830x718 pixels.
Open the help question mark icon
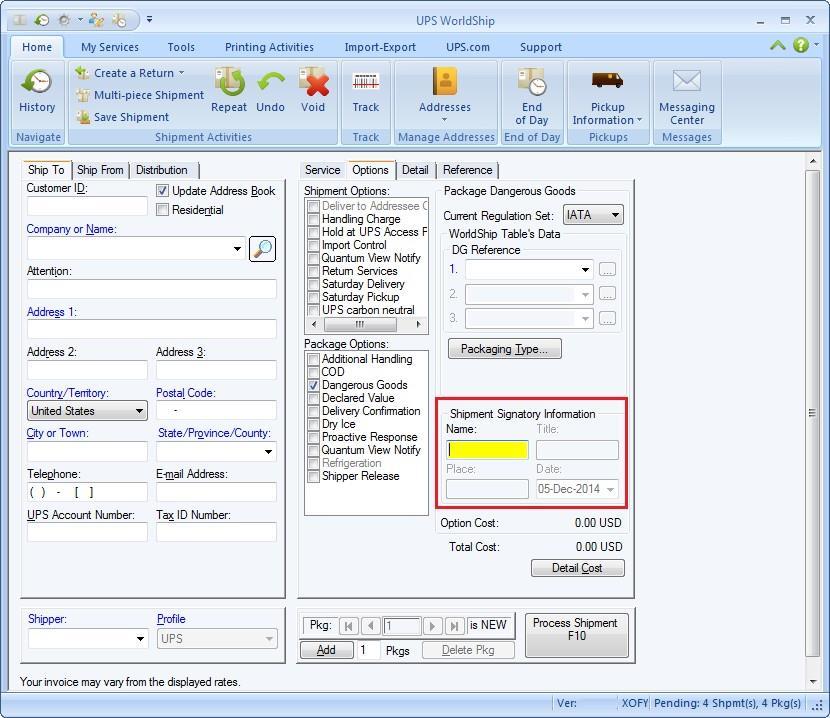pyautogui.click(x=800, y=45)
